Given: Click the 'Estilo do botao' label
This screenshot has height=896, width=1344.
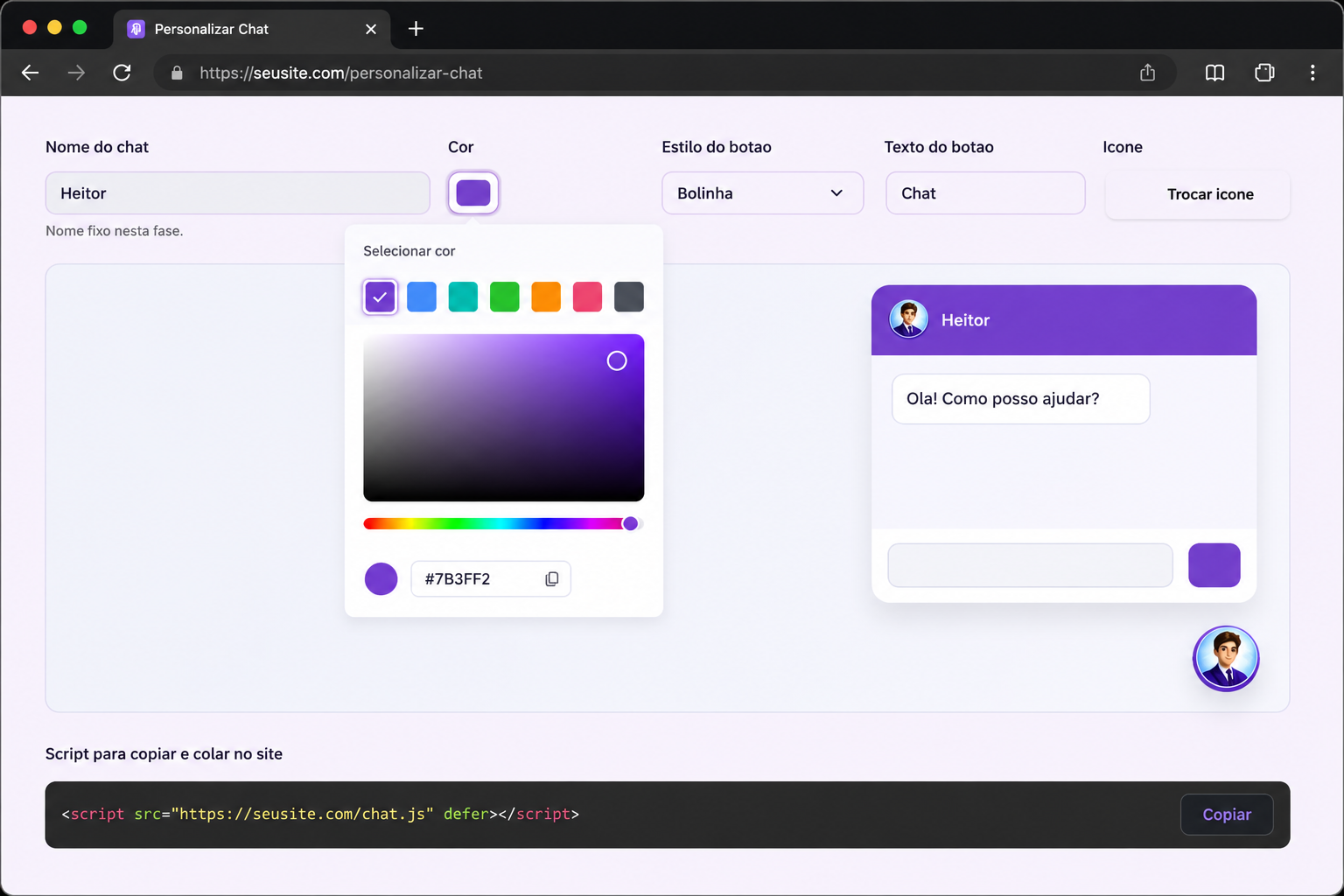Looking at the screenshot, I should click(x=717, y=147).
